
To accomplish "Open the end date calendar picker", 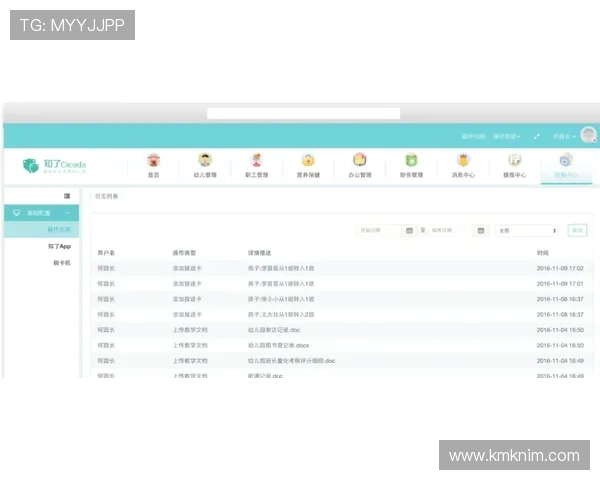I will (481, 230).
